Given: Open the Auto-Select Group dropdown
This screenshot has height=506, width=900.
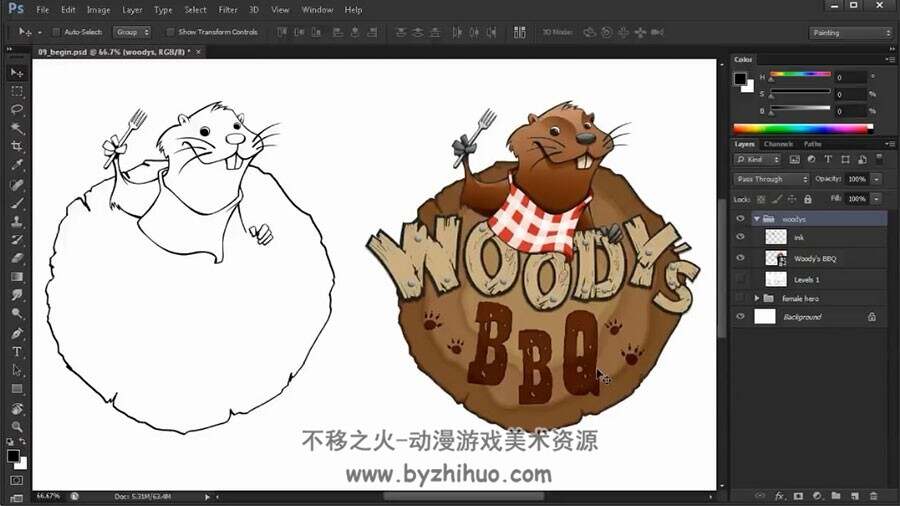Looking at the screenshot, I should (x=132, y=32).
